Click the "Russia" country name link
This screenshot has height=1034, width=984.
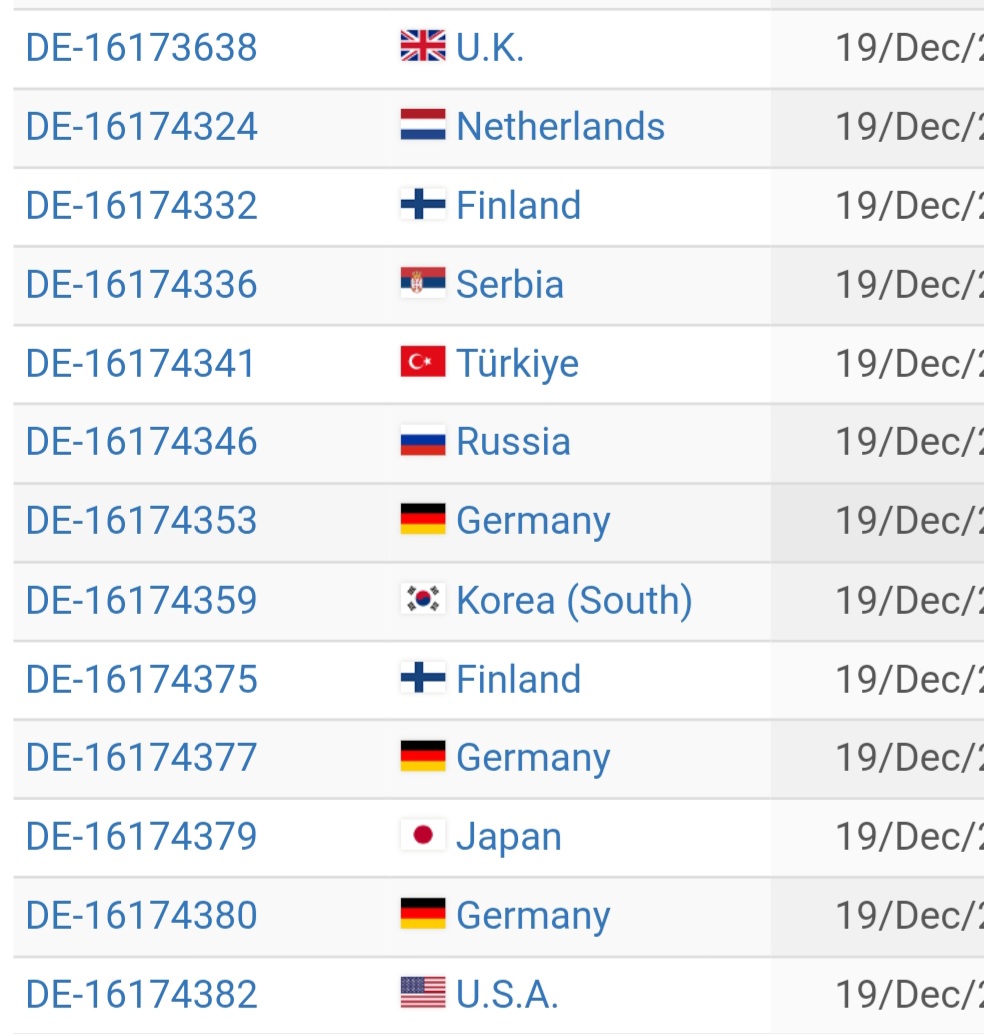pos(513,442)
